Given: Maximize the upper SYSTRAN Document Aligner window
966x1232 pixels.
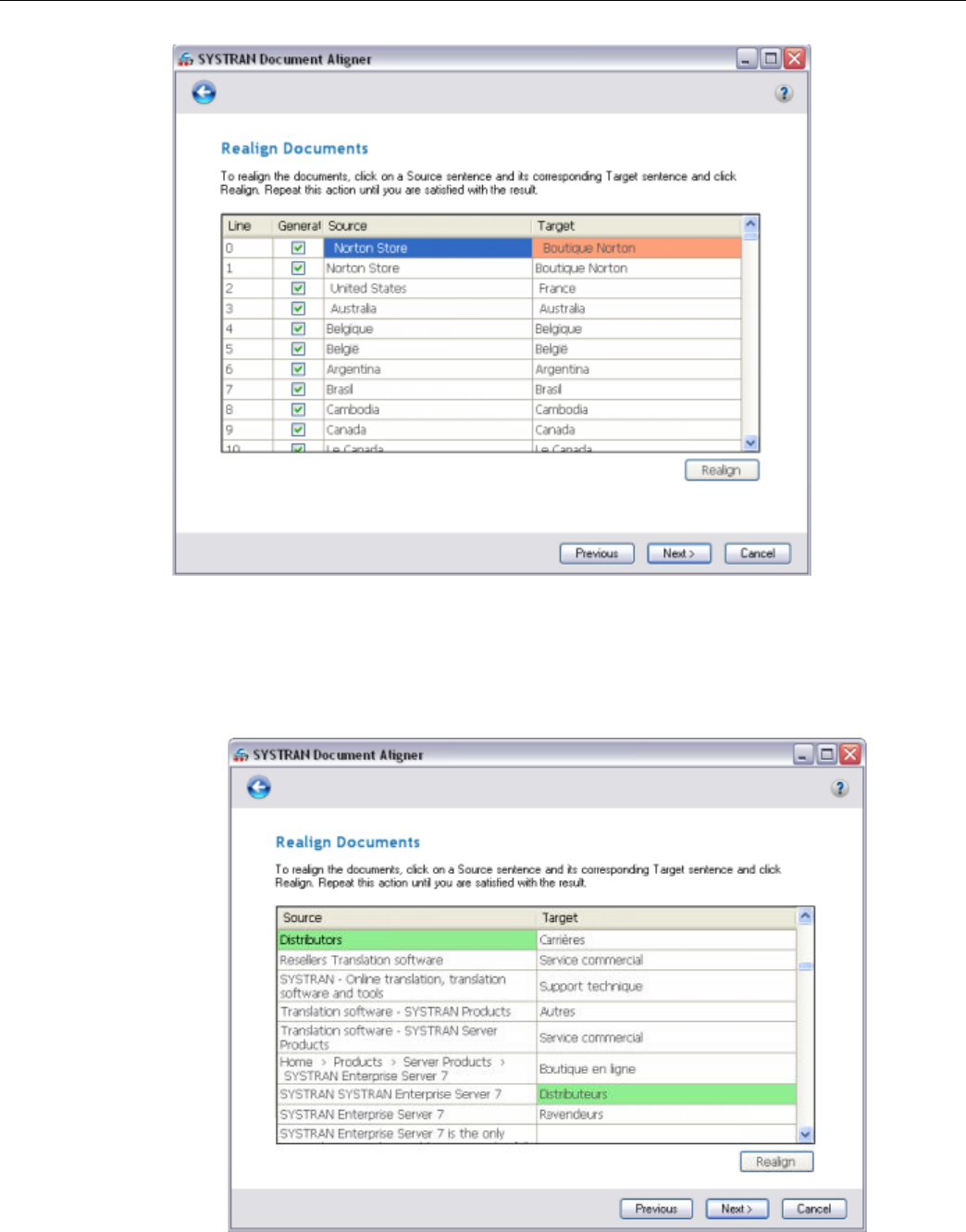Looking at the screenshot, I should coord(771,58).
